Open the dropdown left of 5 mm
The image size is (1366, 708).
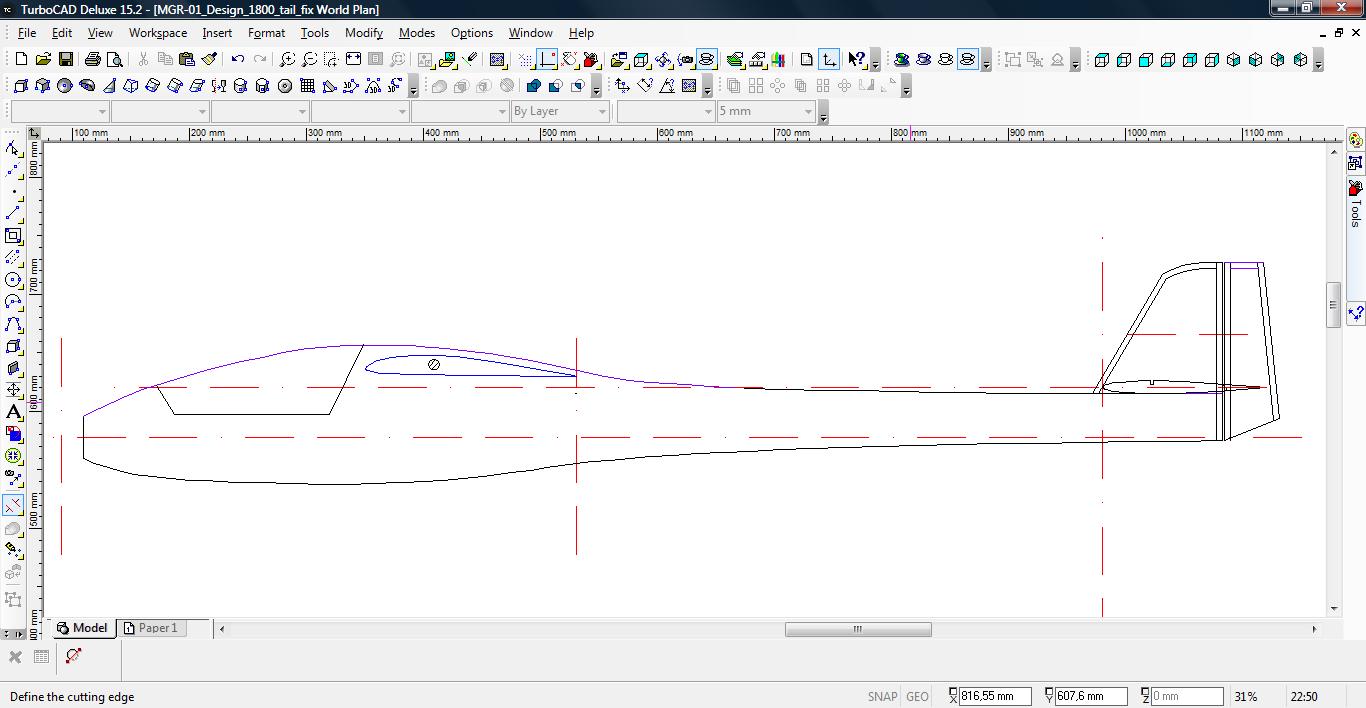pyautogui.click(x=666, y=111)
